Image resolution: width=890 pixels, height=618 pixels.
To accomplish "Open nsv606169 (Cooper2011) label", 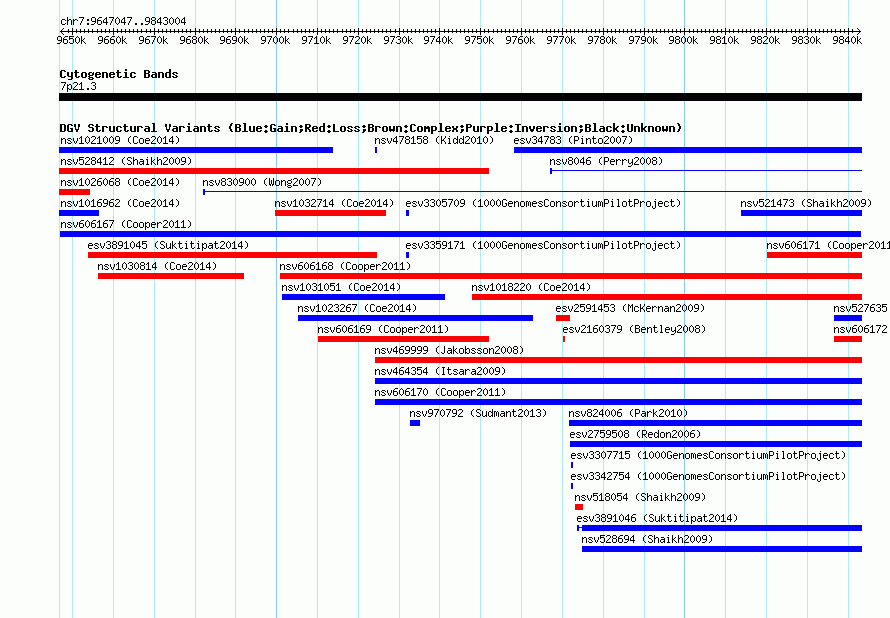I will [383, 329].
